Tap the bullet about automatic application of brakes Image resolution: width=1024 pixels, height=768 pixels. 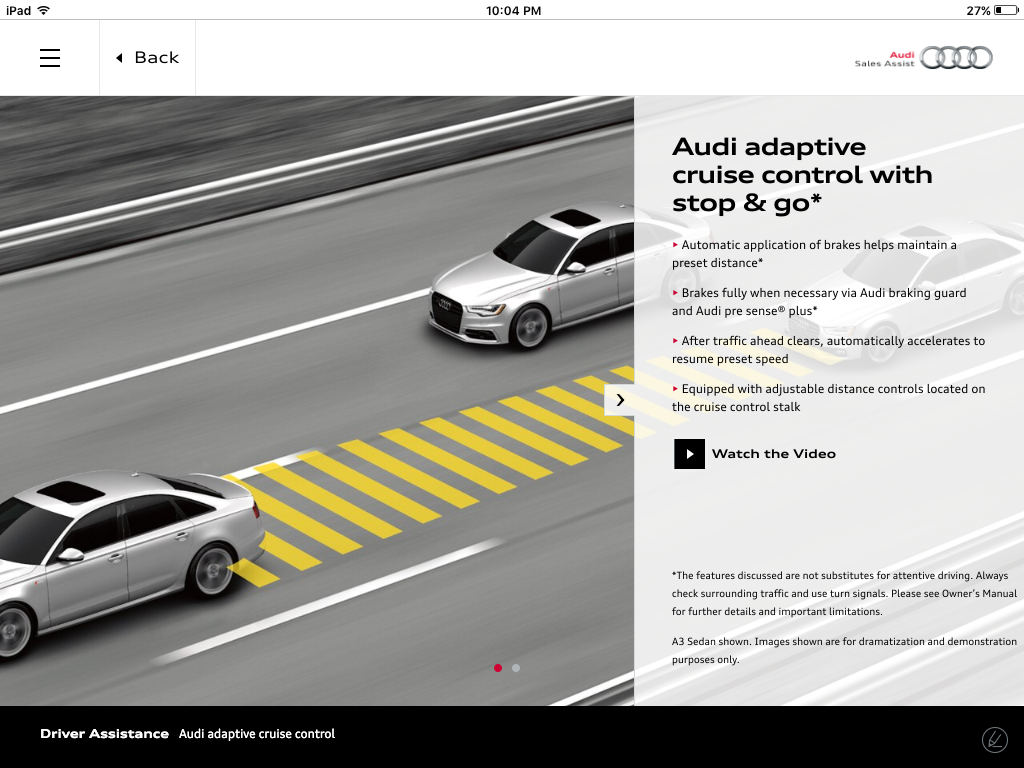(x=814, y=253)
